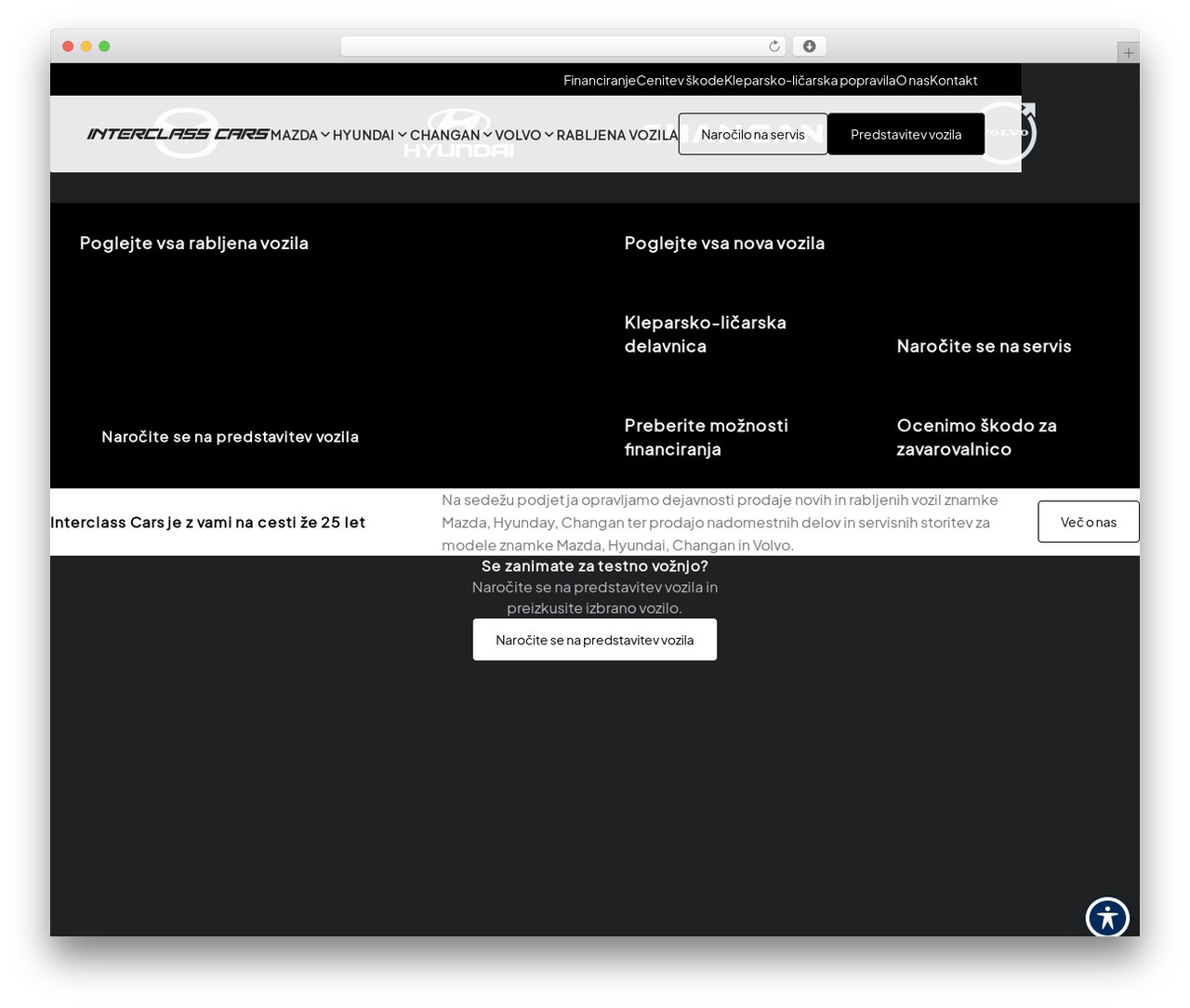
Task: Focus the browser address bar
Action: [x=563, y=46]
